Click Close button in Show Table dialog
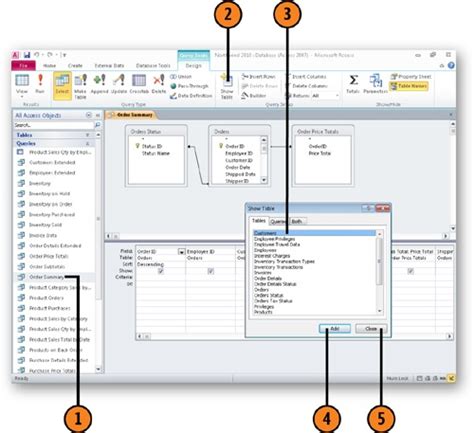The image size is (474, 433). click(371, 329)
